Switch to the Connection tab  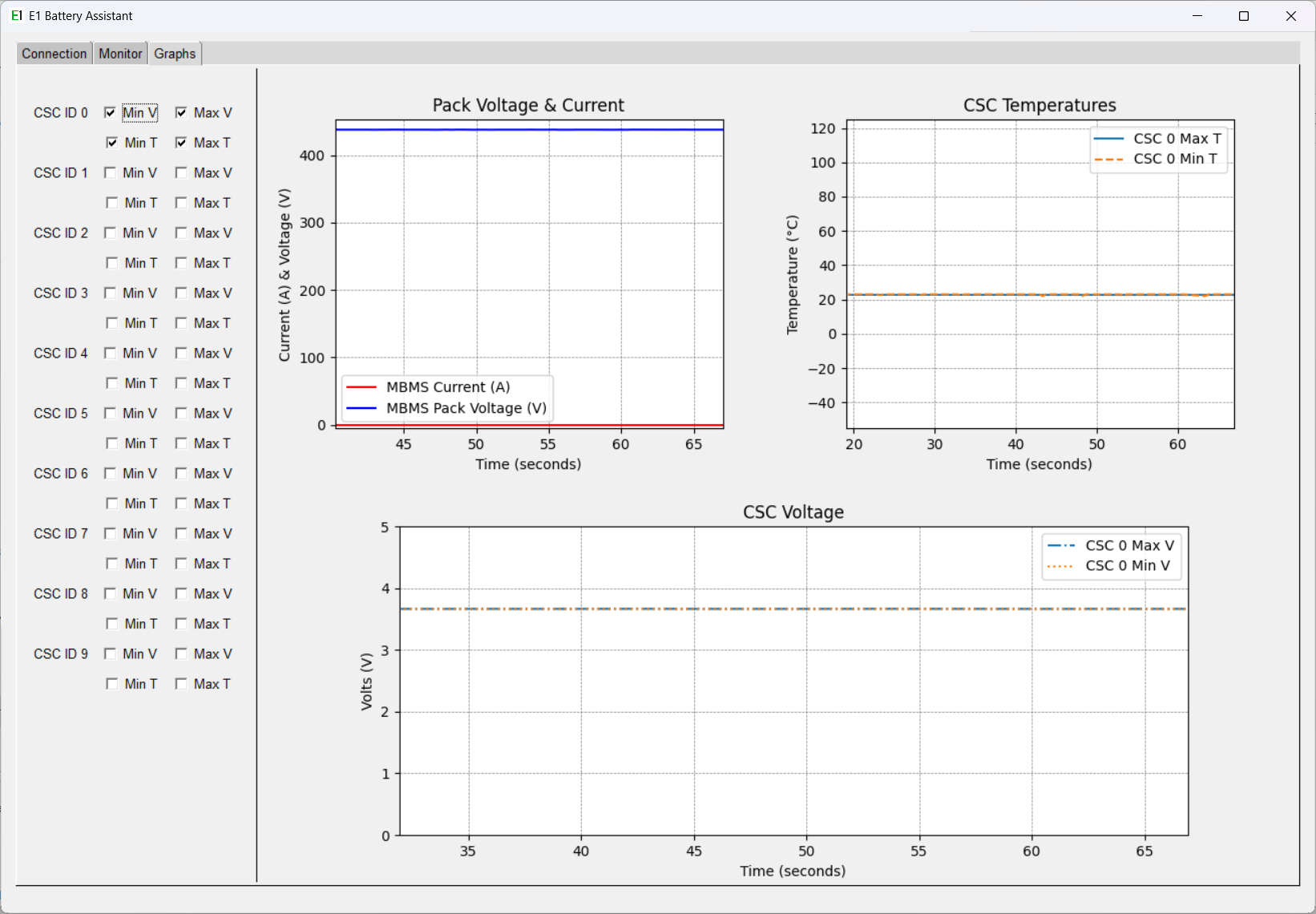[x=53, y=53]
